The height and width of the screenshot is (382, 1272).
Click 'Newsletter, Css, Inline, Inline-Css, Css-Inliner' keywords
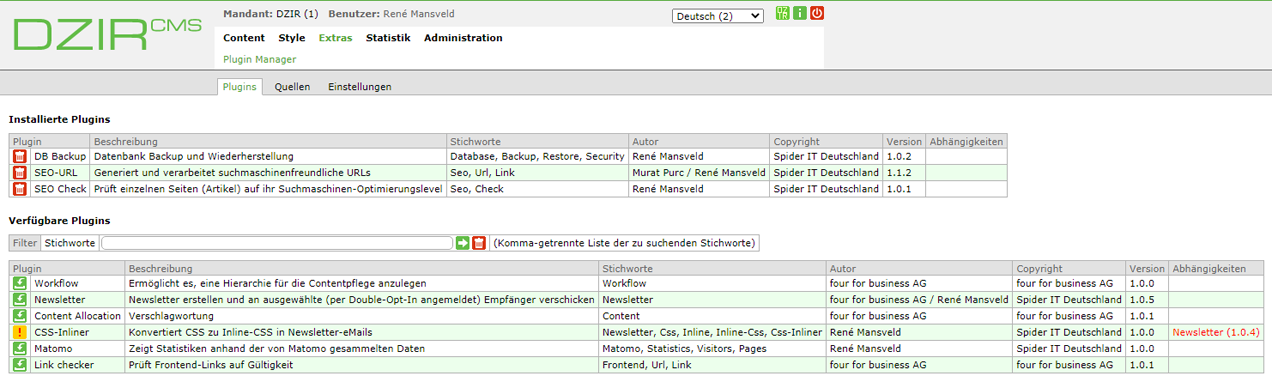pos(712,332)
